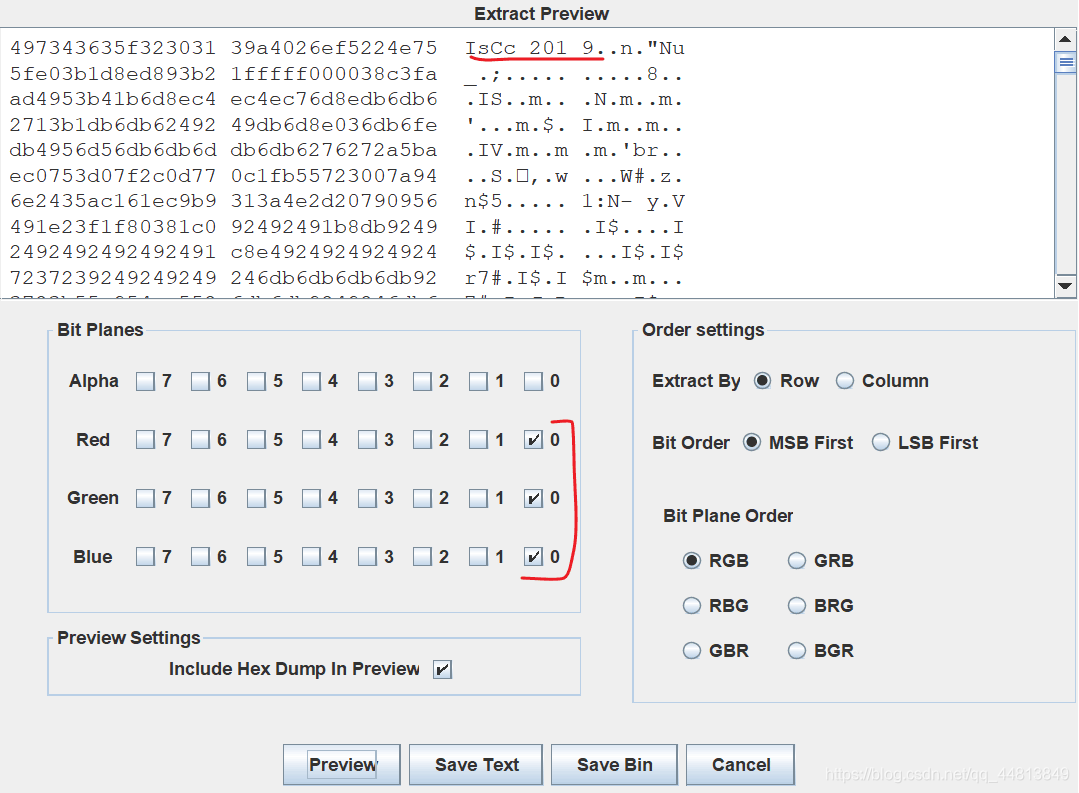The height and width of the screenshot is (793, 1079).
Task: Check Red bit plane 3
Action: click(367, 440)
